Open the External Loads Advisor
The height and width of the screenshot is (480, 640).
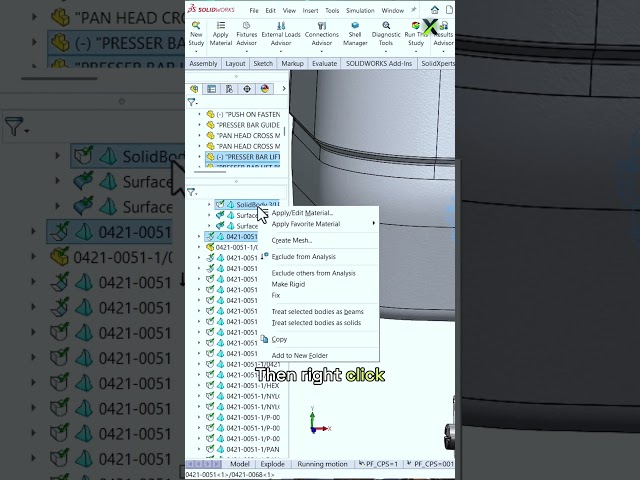(x=281, y=34)
